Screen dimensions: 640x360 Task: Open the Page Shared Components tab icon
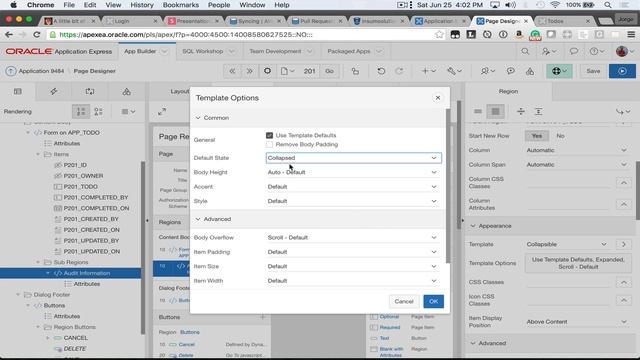pos(127,91)
